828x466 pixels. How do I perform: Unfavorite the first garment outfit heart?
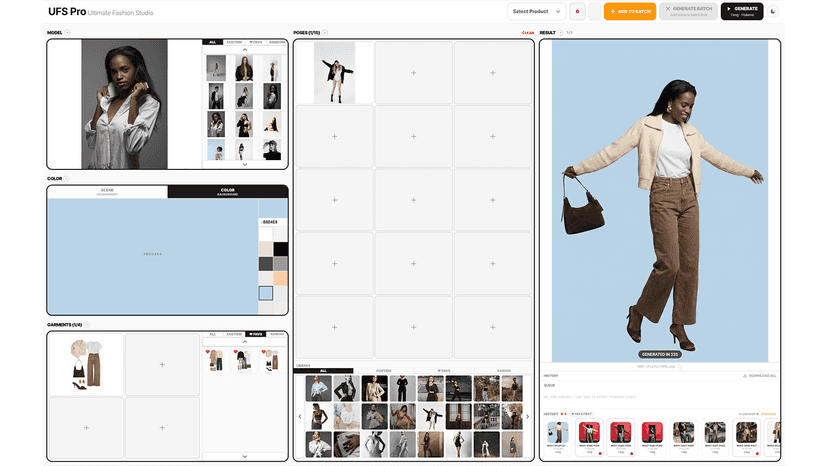tap(208, 352)
